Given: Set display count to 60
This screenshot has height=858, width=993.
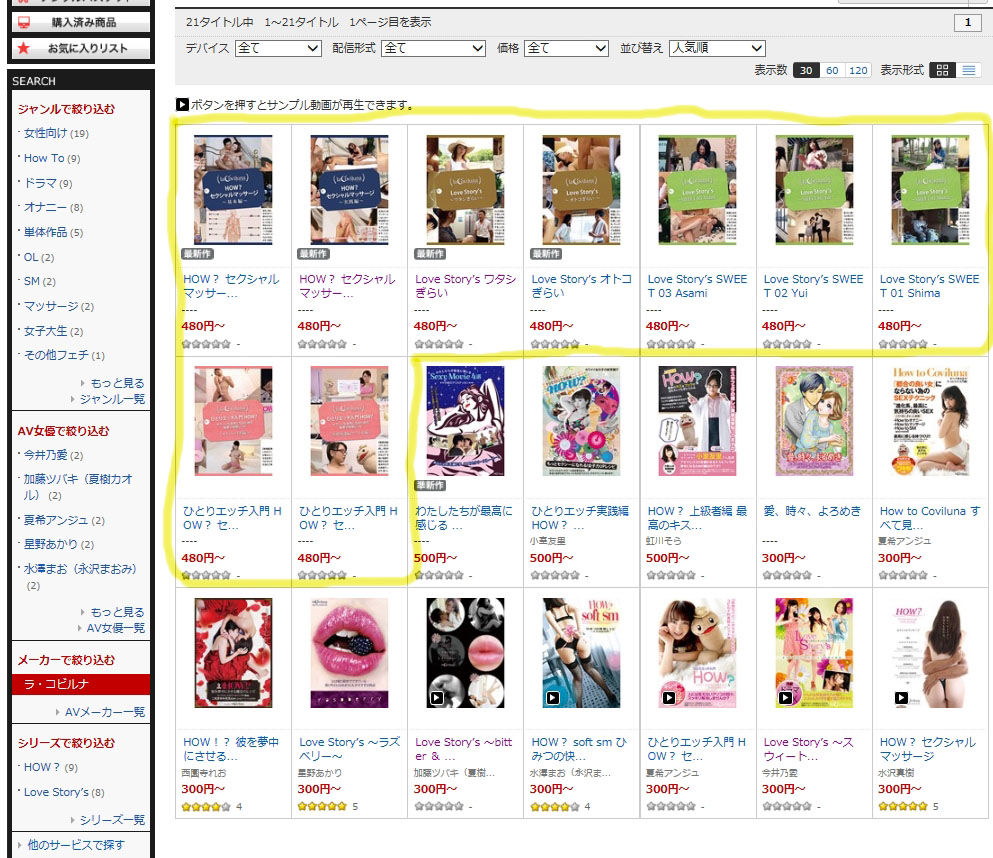Looking at the screenshot, I should (x=832, y=70).
